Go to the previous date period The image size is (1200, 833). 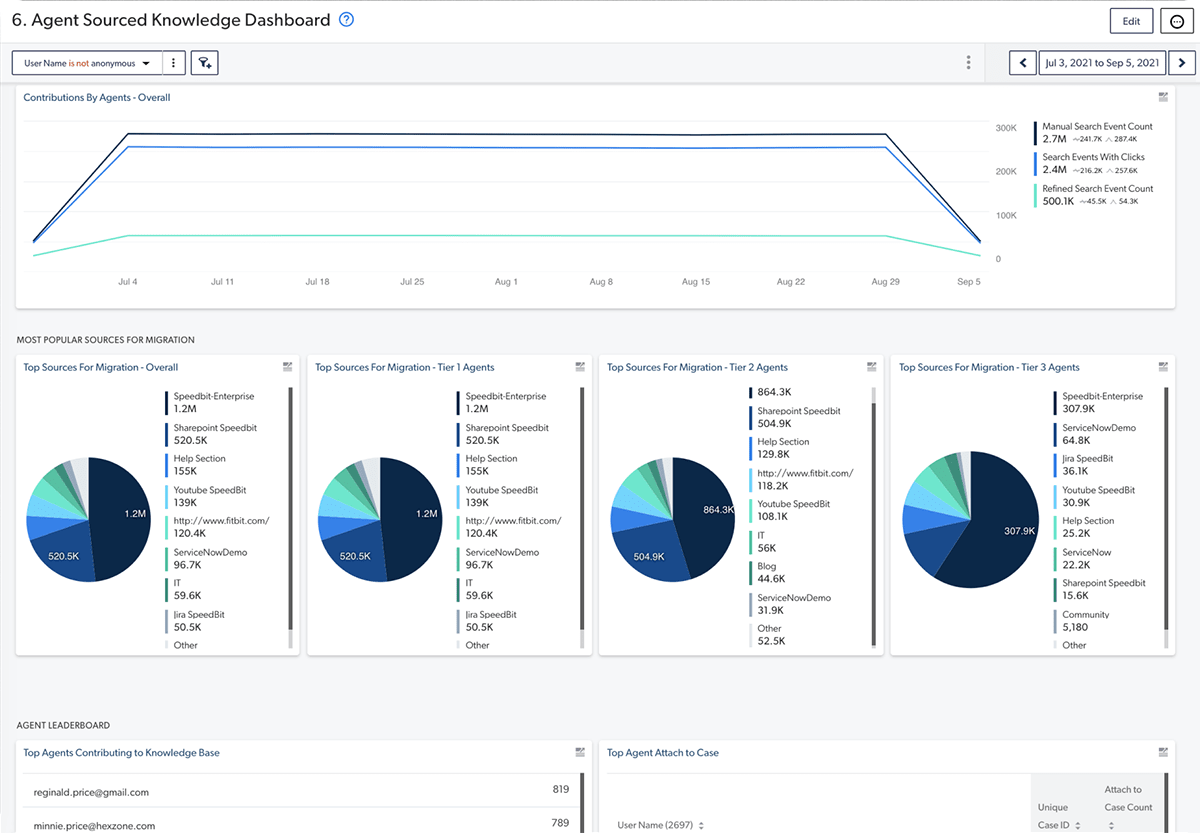pyautogui.click(x=1022, y=63)
